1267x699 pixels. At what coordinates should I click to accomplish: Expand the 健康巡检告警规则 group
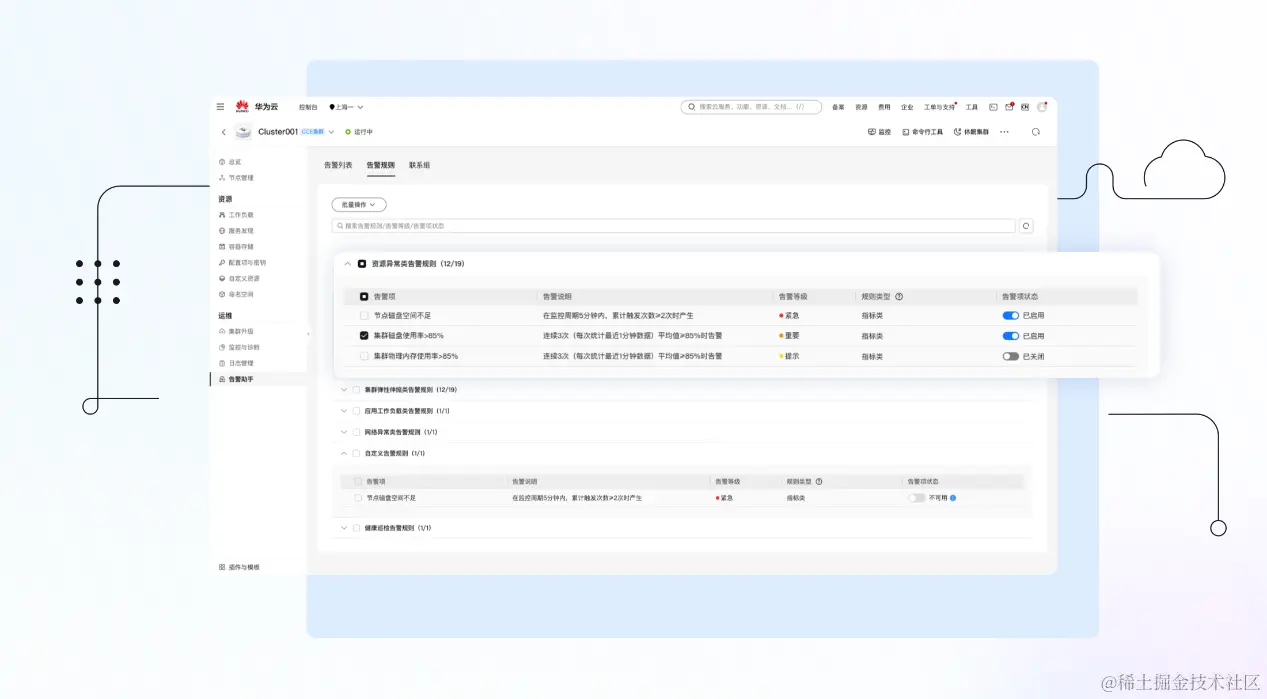(x=344, y=528)
